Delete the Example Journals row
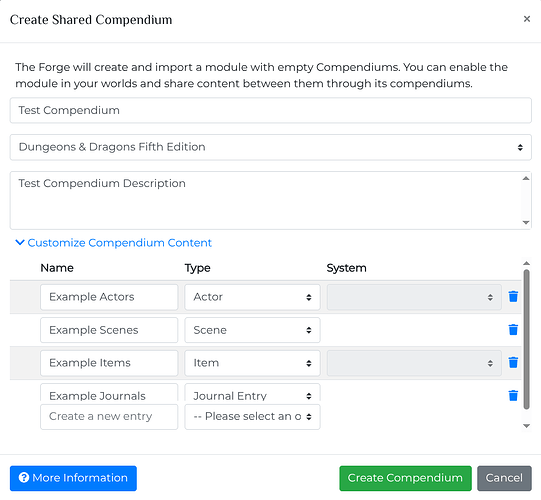This screenshot has width=541, height=500. pos(513,395)
